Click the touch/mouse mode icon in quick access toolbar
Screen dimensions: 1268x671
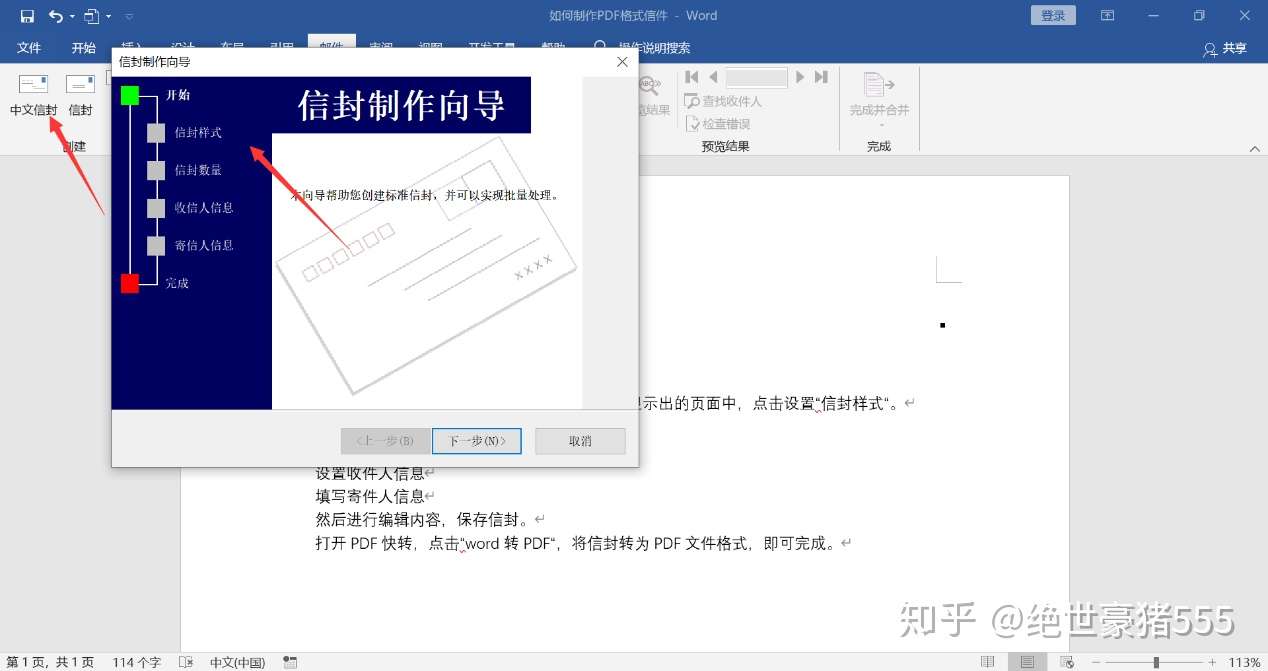pos(92,16)
